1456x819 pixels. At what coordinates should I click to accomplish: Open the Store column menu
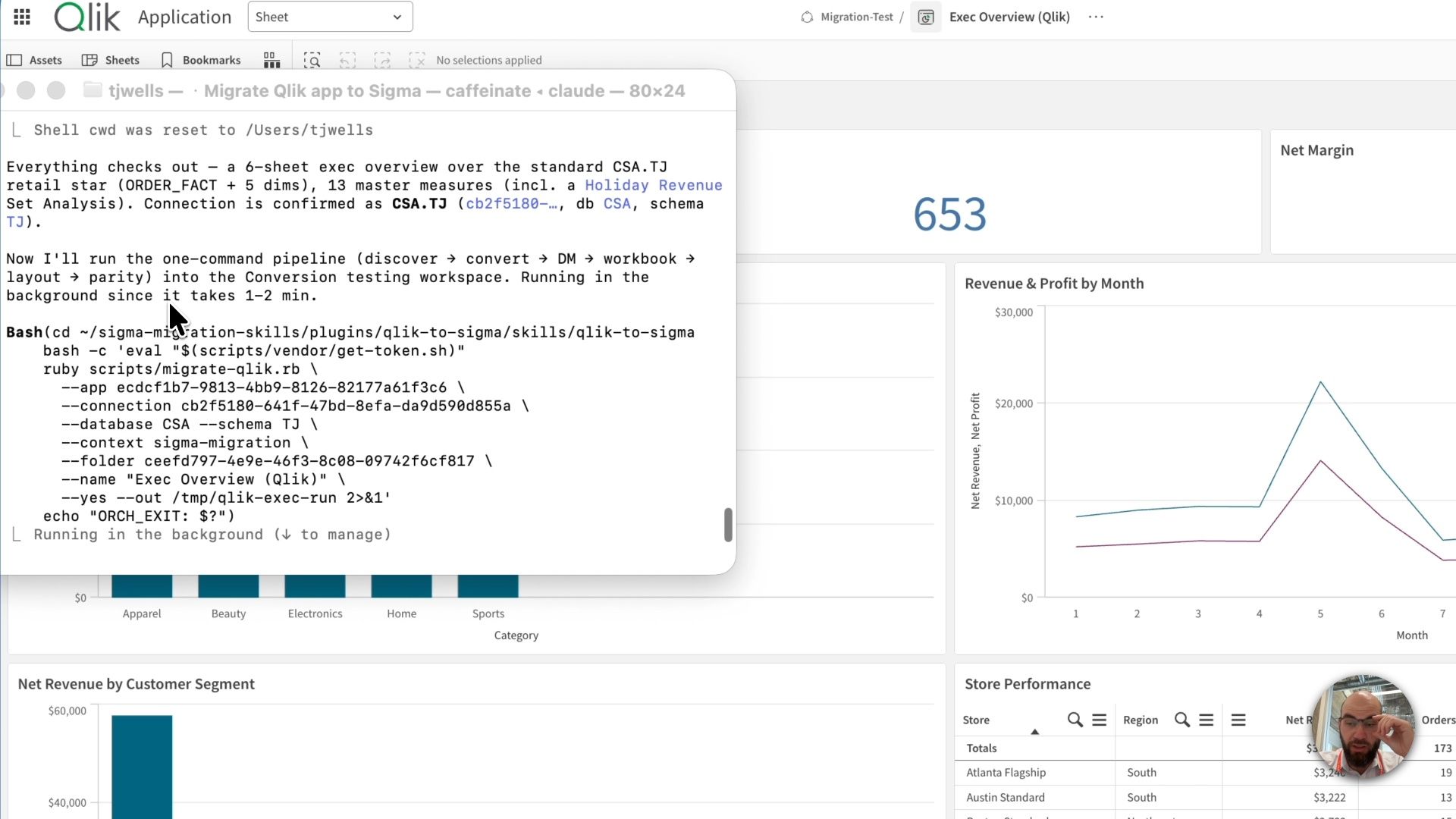(1100, 720)
